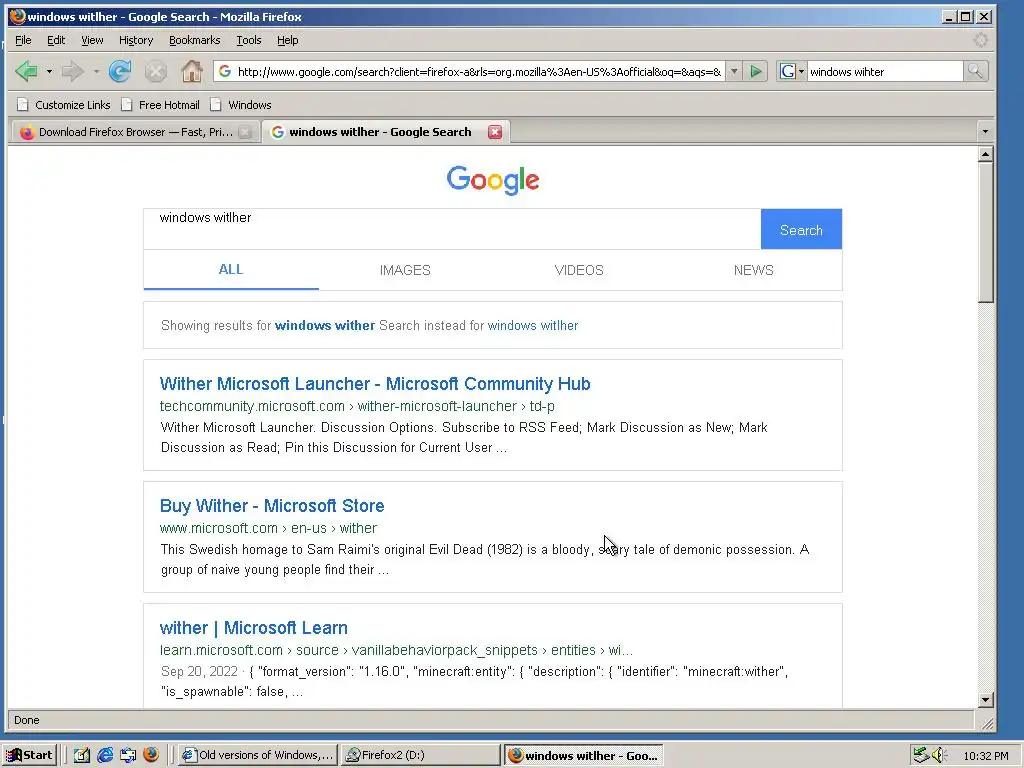1024x768 pixels.
Task: Click the Google logo
Action: click(493, 180)
